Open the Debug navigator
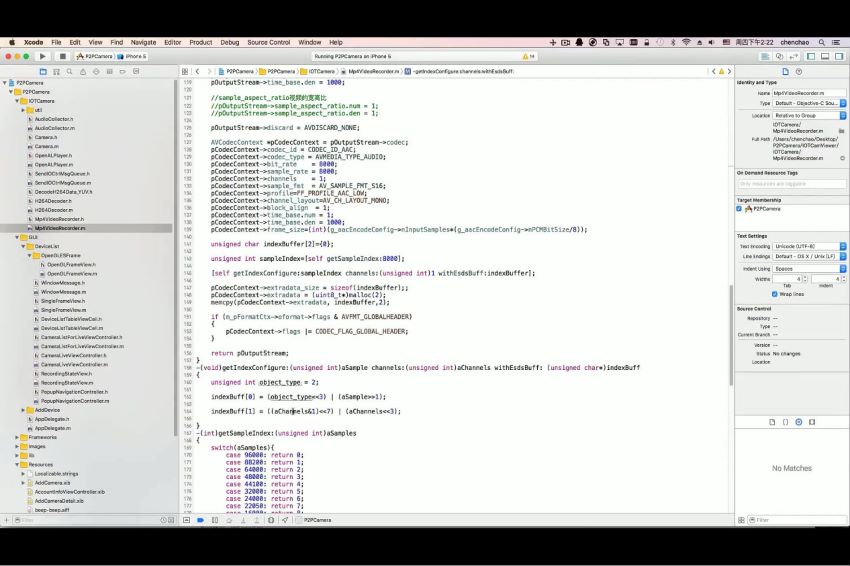850x566 pixels. tap(110, 72)
